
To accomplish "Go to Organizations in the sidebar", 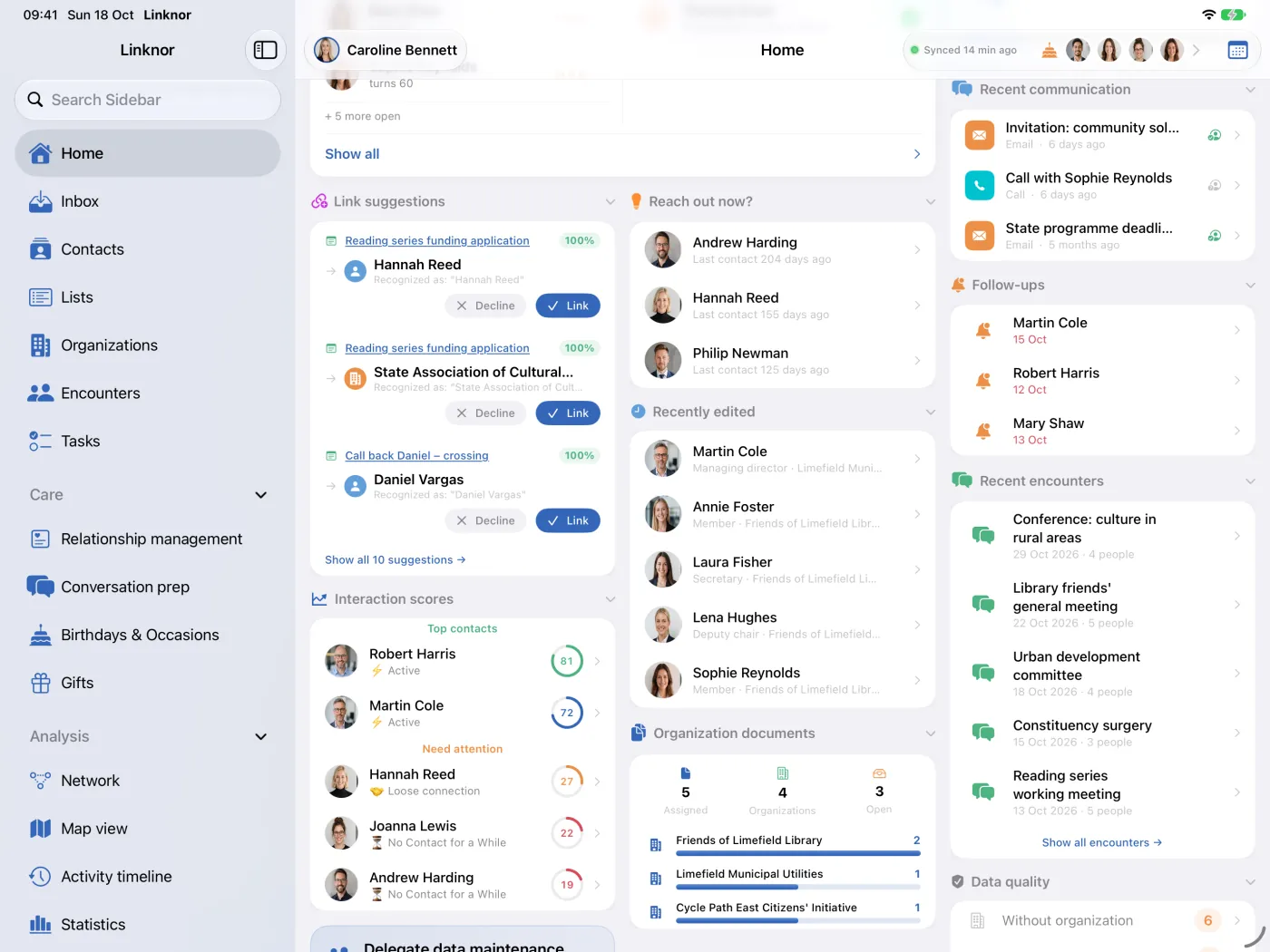I will click(x=148, y=345).
